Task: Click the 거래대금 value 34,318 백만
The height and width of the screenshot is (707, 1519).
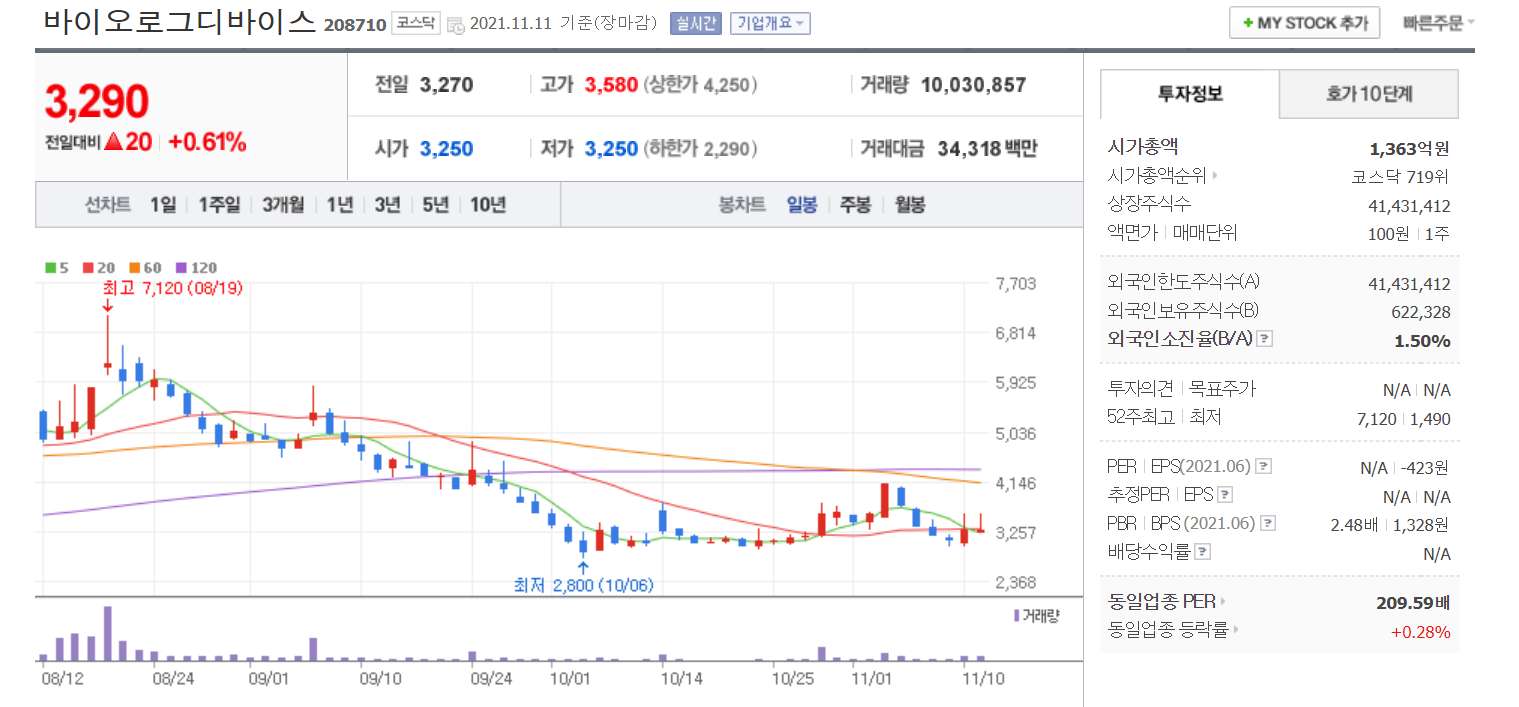Action: [987, 149]
